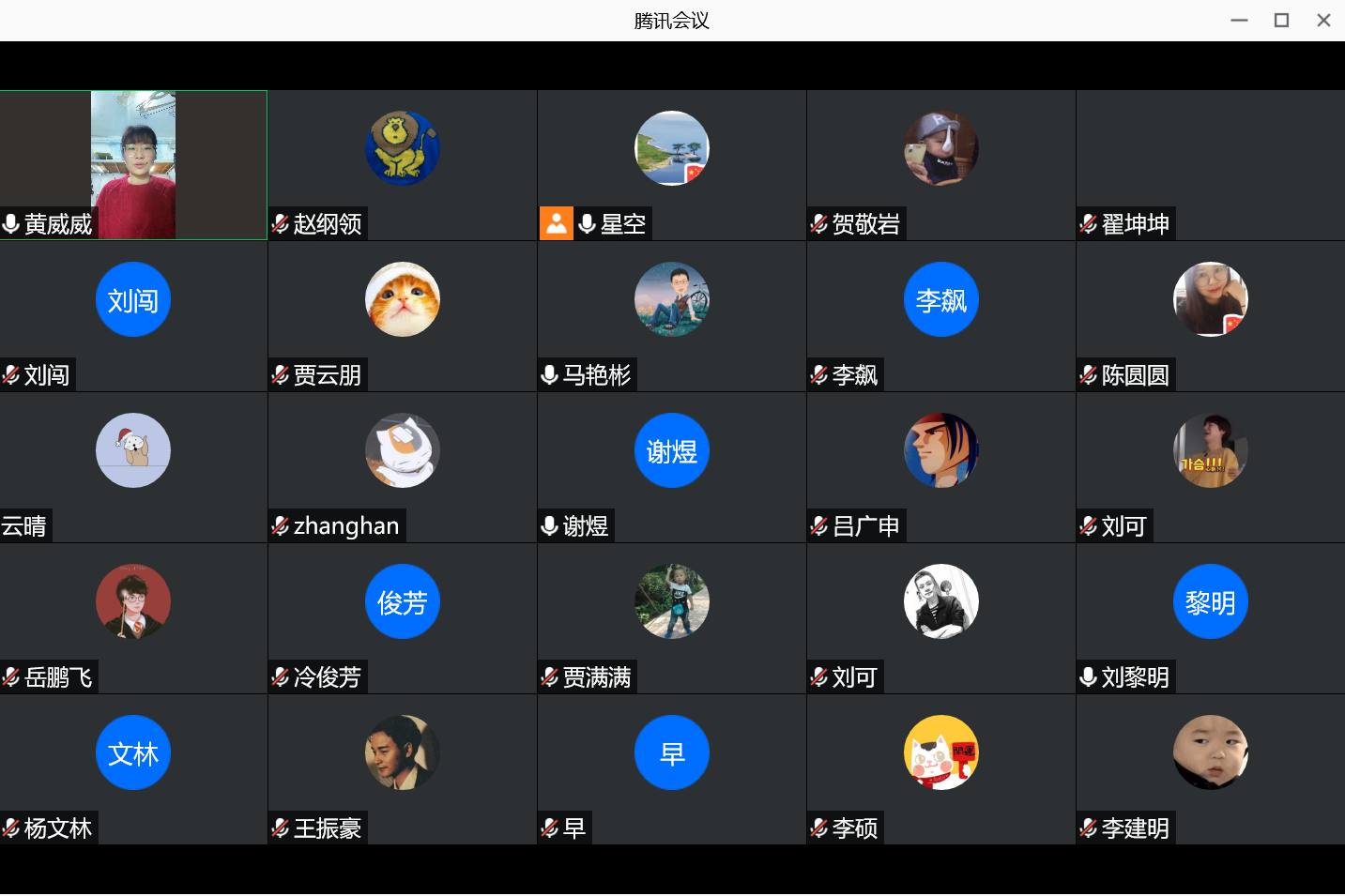Click the active microphone icon beside 马艳彬
The width and height of the screenshot is (1345, 896).
tap(550, 375)
